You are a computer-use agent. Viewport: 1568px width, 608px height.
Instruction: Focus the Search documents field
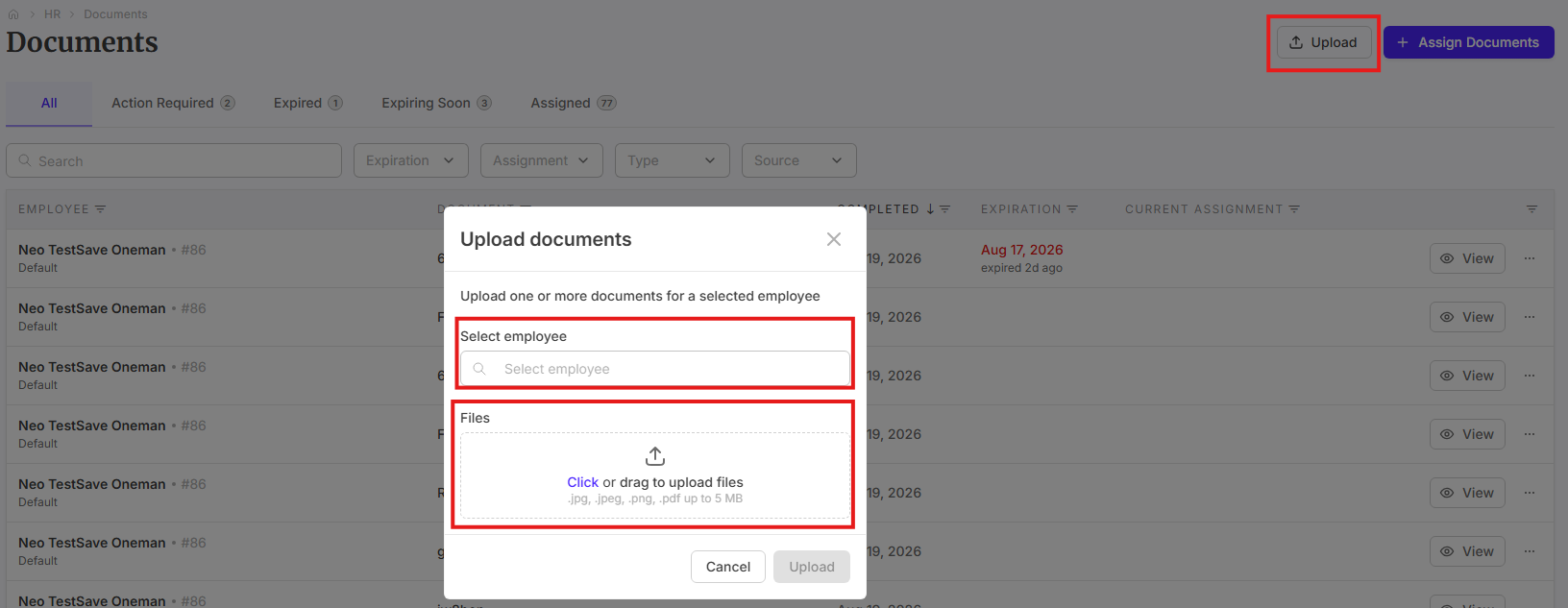click(x=174, y=160)
